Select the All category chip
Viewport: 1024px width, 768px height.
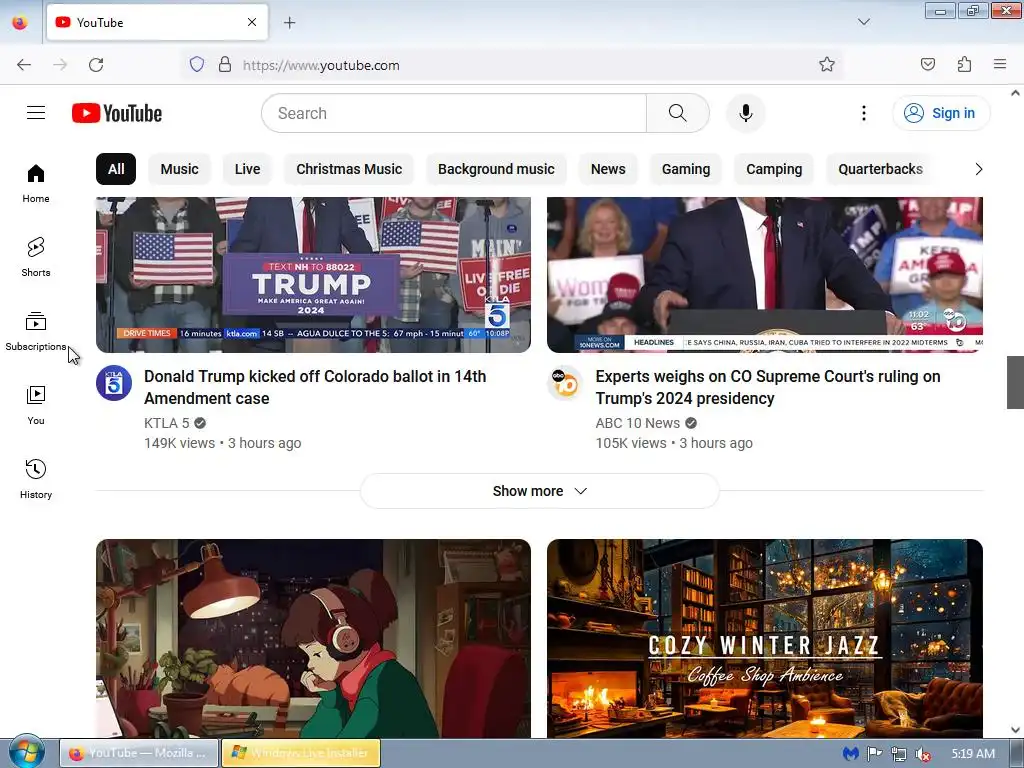[x=116, y=169]
